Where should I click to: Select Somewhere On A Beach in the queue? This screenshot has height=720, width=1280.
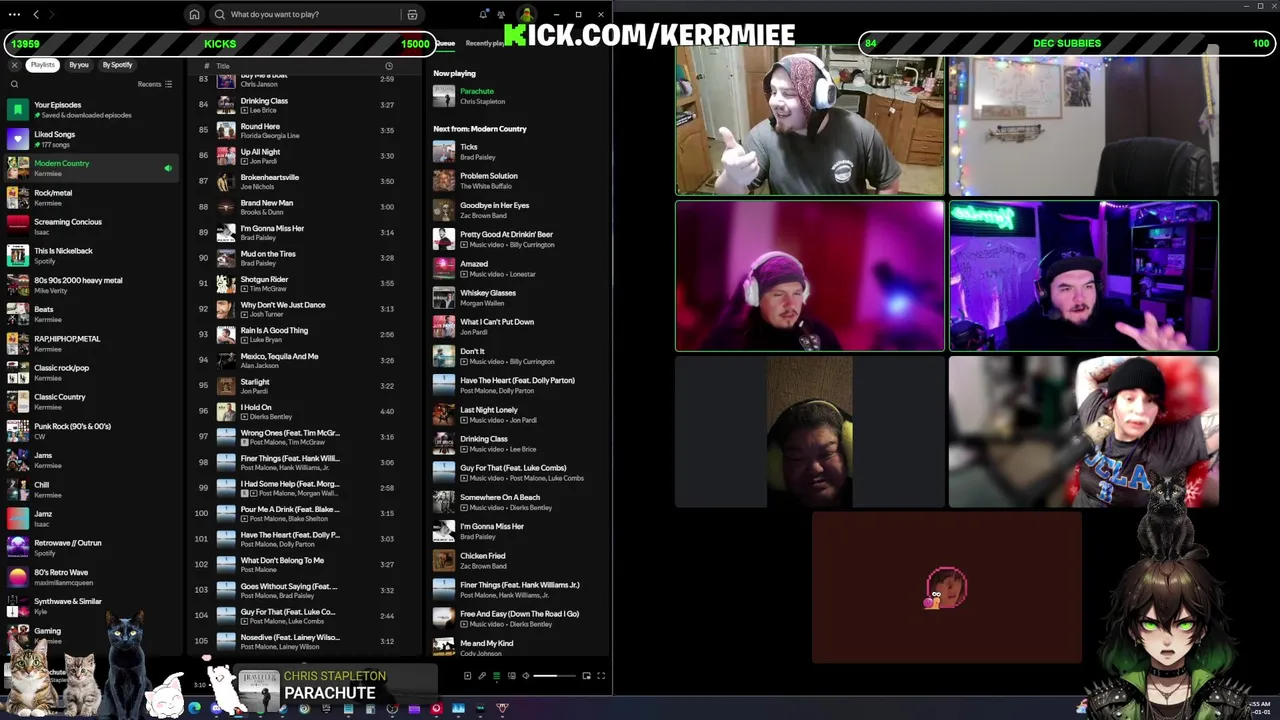518,502
